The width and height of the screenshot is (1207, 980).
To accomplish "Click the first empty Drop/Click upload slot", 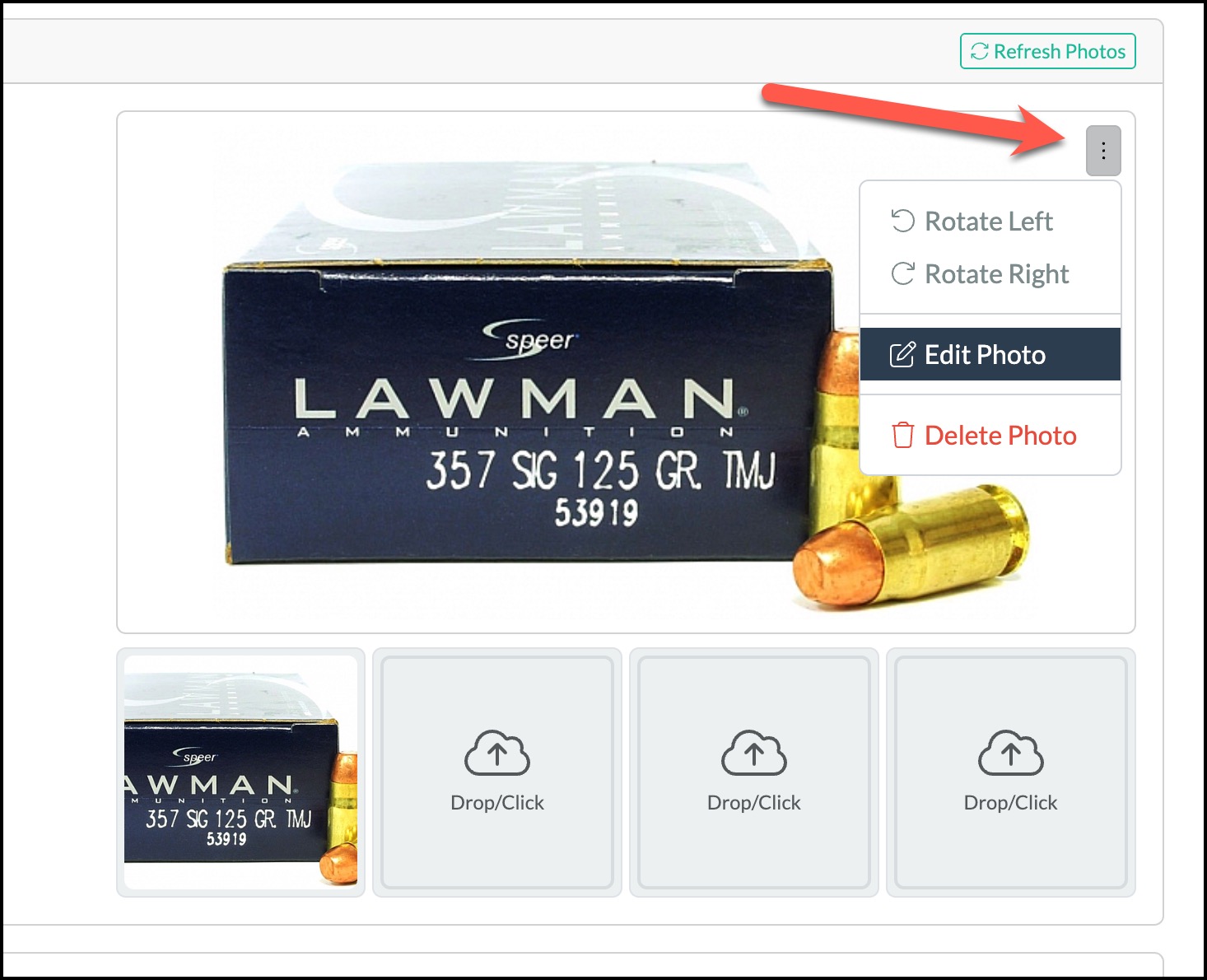I will coord(497,772).
